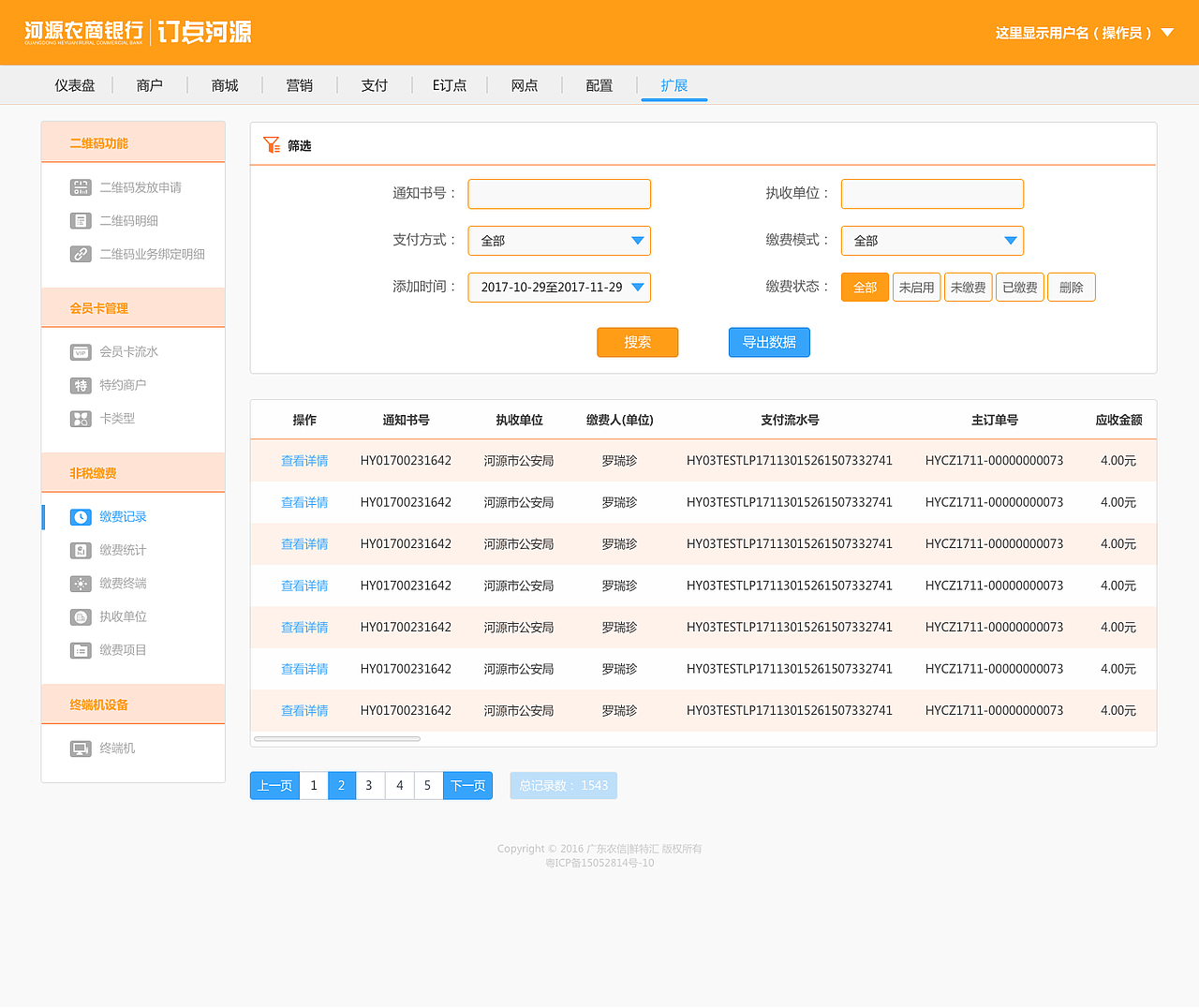This screenshot has height=1008, width=1199.
Task: Click the 非税缴费 sidebar section header
Action: point(133,473)
